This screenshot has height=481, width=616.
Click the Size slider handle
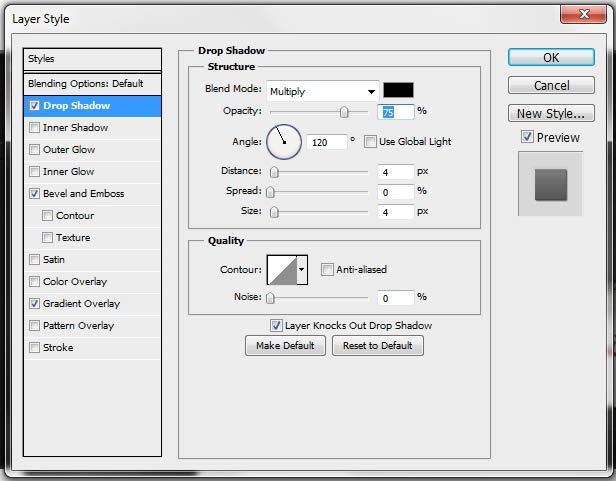coord(274,212)
